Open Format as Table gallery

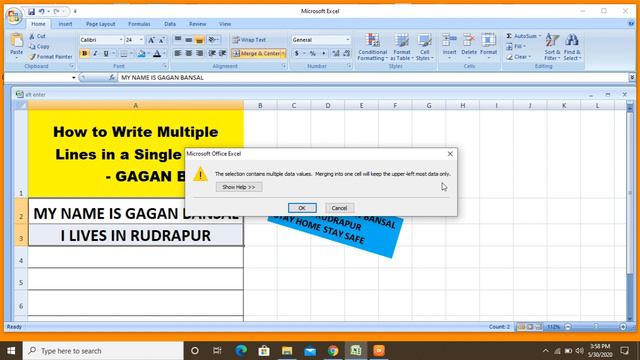[402, 47]
